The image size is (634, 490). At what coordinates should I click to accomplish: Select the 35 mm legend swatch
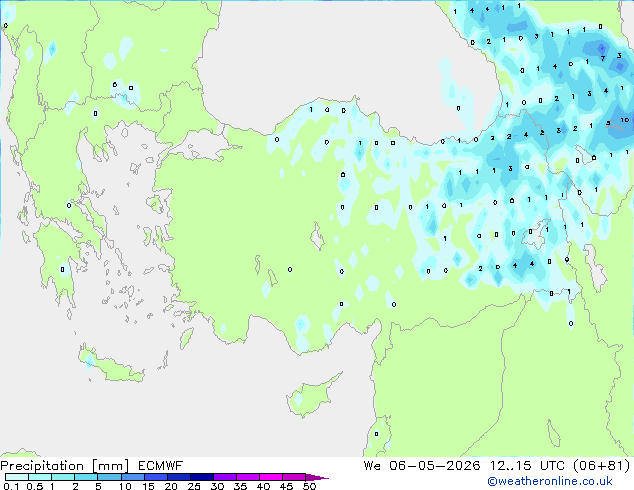coord(247,477)
